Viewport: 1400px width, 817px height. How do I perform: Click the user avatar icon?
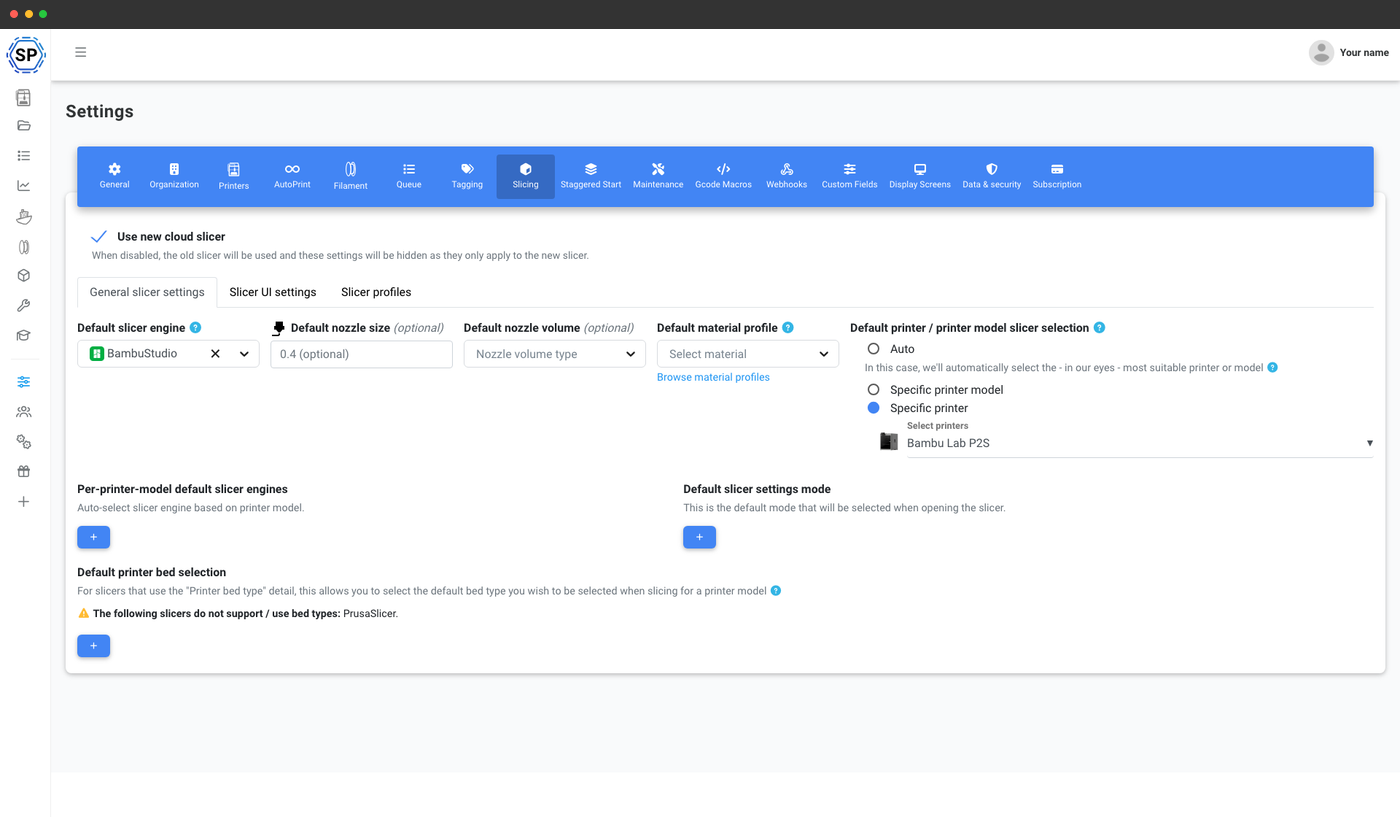click(1321, 52)
